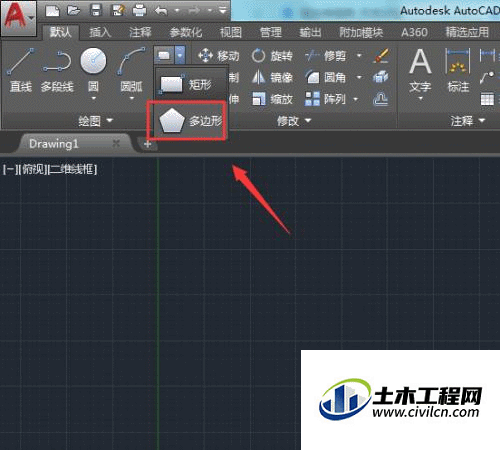Image resolution: width=500 pixels, height=450 pixels.
Task: Select the 文字 text tool
Action: tap(420, 70)
